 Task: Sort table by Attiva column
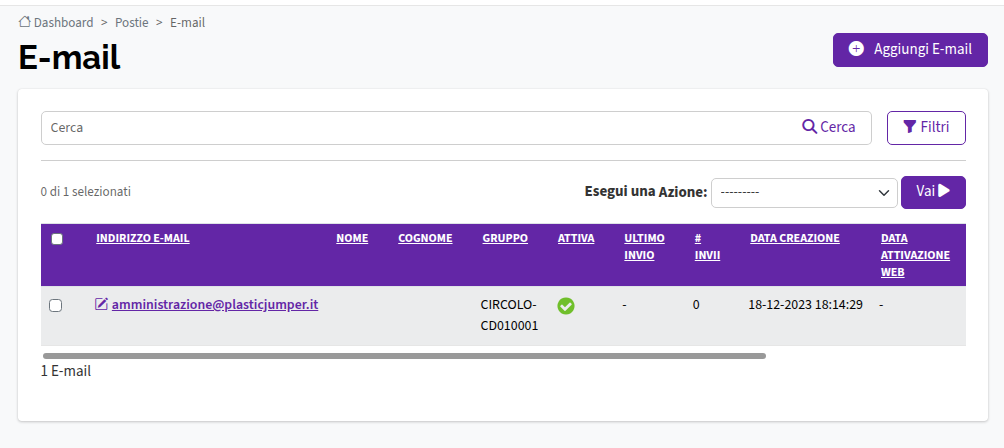point(576,238)
